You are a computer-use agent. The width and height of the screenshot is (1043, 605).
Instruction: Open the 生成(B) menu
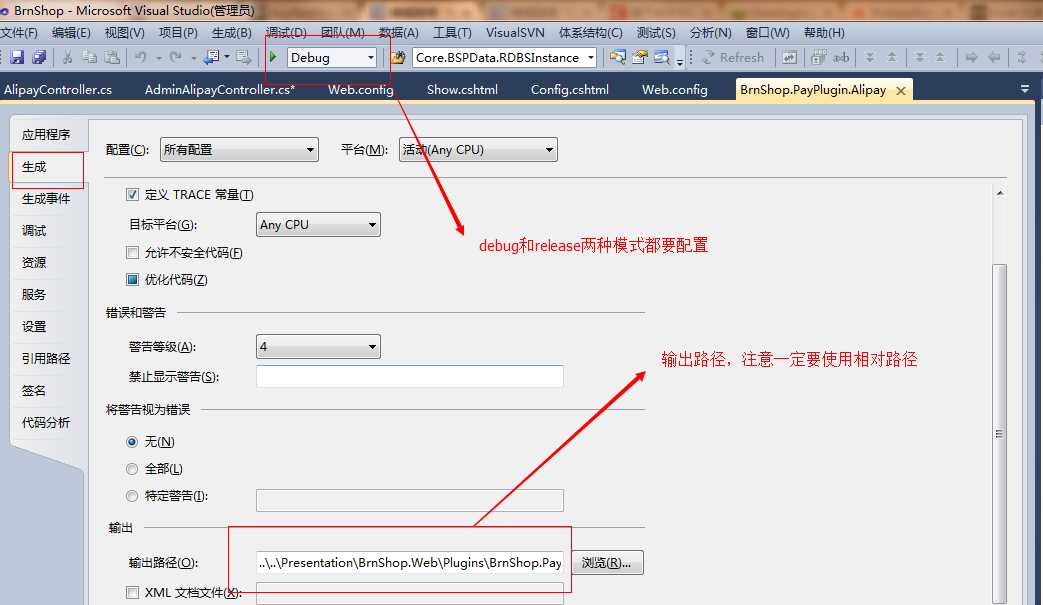(x=231, y=33)
